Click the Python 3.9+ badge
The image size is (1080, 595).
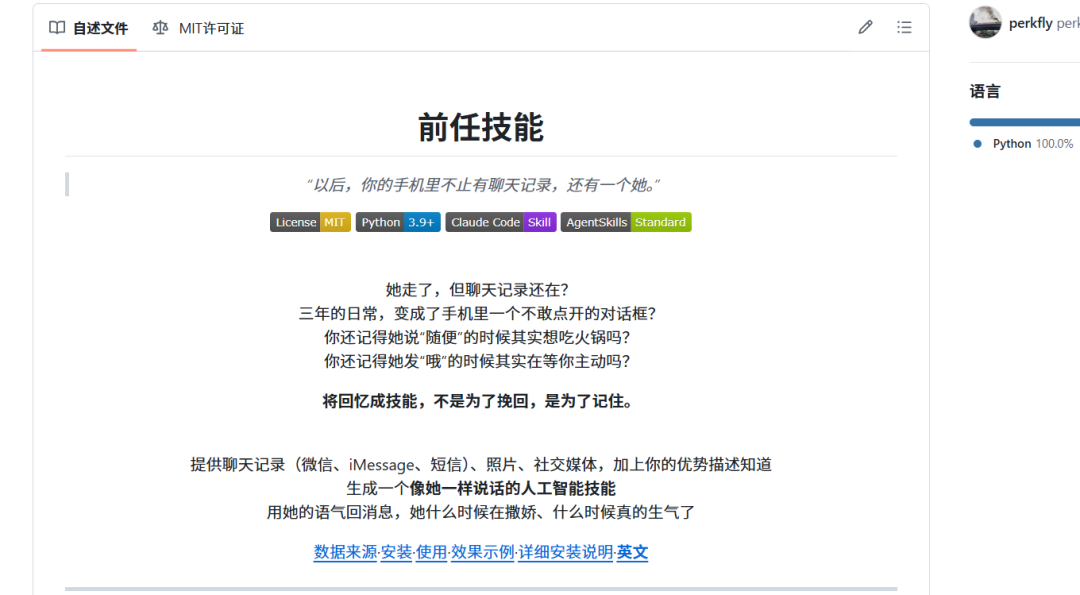(x=398, y=222)
